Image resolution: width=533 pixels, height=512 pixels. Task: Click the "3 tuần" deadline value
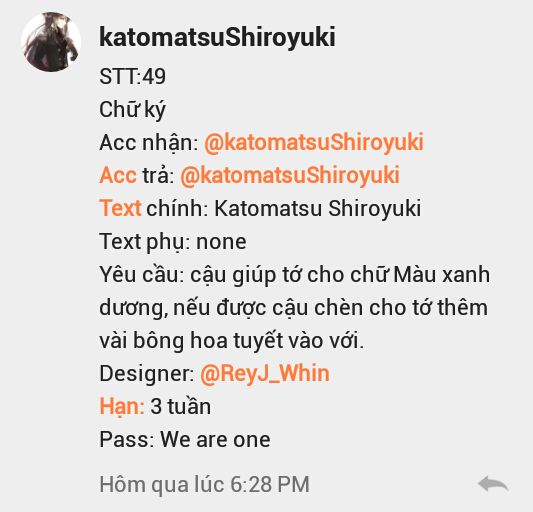coord(180,406)
